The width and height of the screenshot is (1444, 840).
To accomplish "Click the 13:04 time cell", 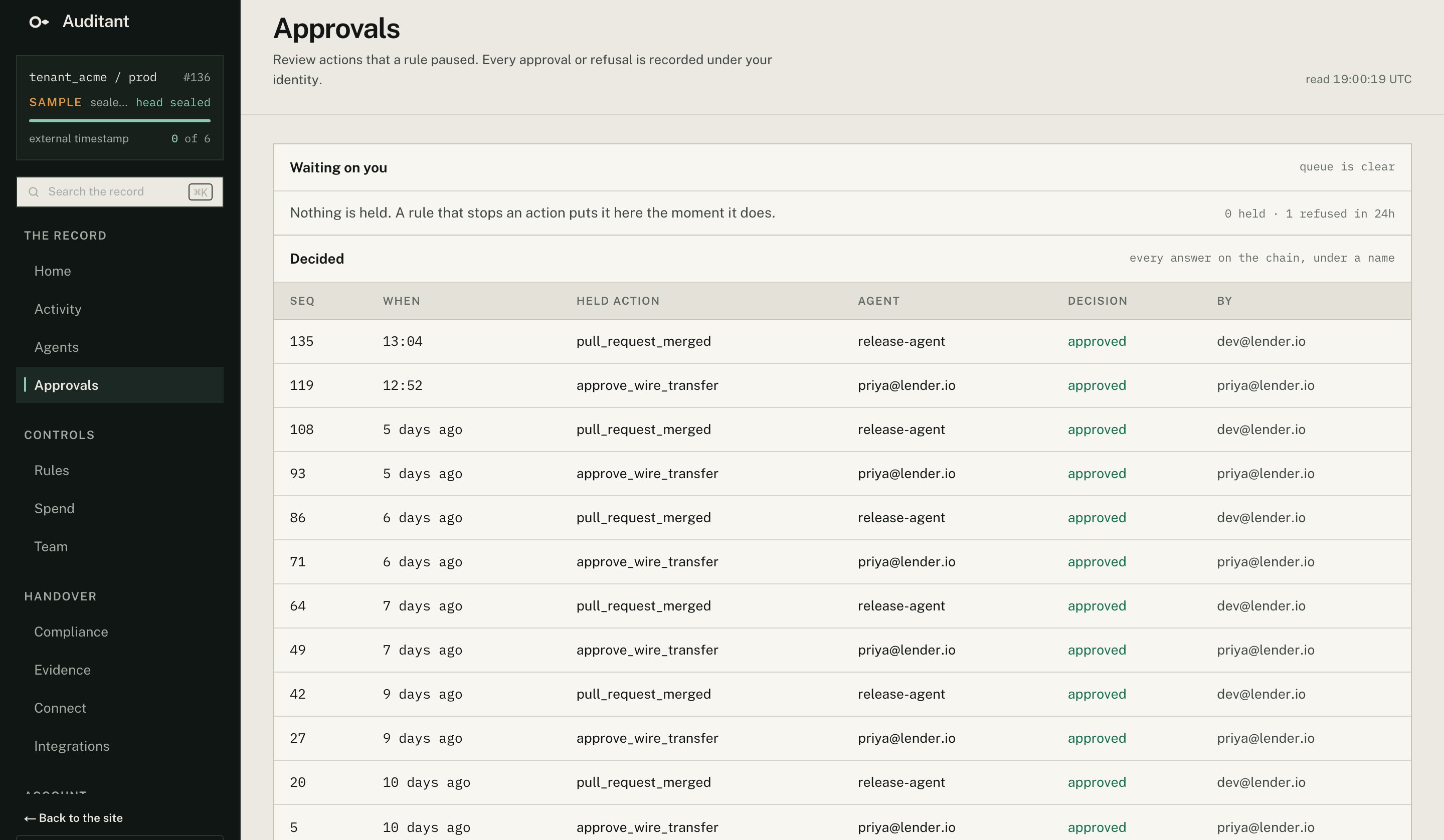I will pos(402,341).
